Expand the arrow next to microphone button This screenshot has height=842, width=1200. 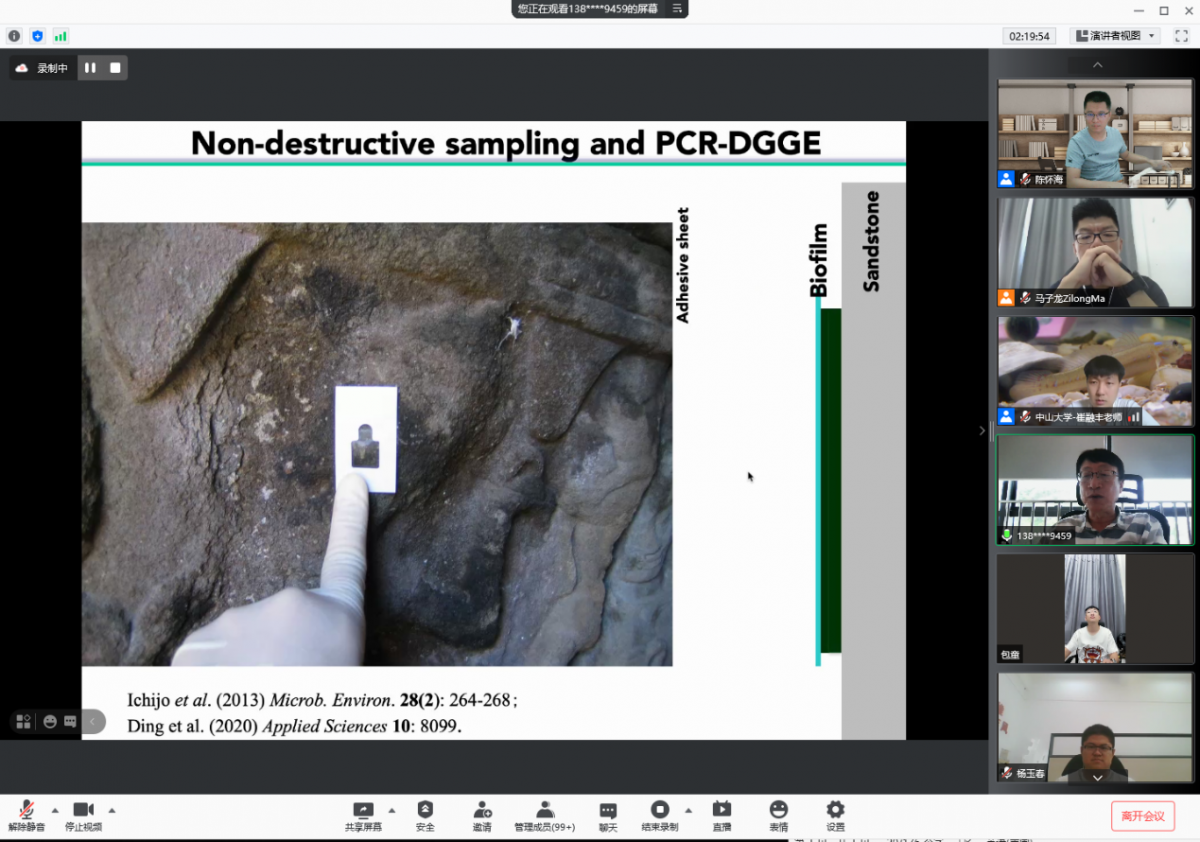point(55,810)
